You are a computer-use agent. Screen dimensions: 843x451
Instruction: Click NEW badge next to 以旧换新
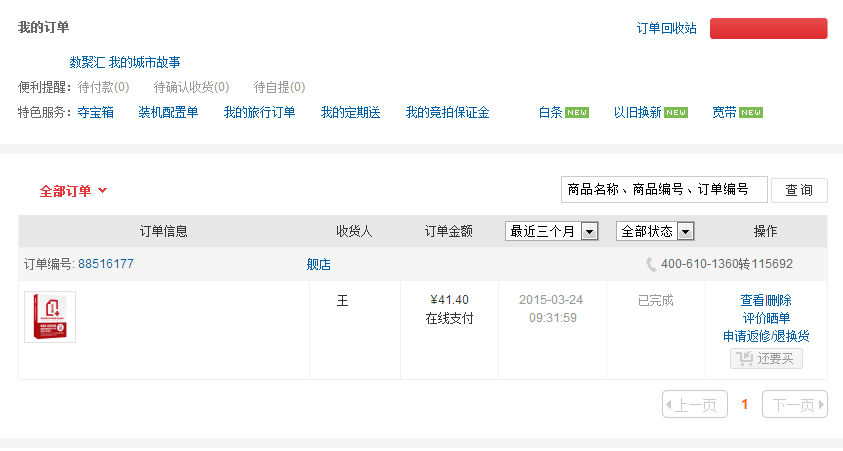click(676, 113)
